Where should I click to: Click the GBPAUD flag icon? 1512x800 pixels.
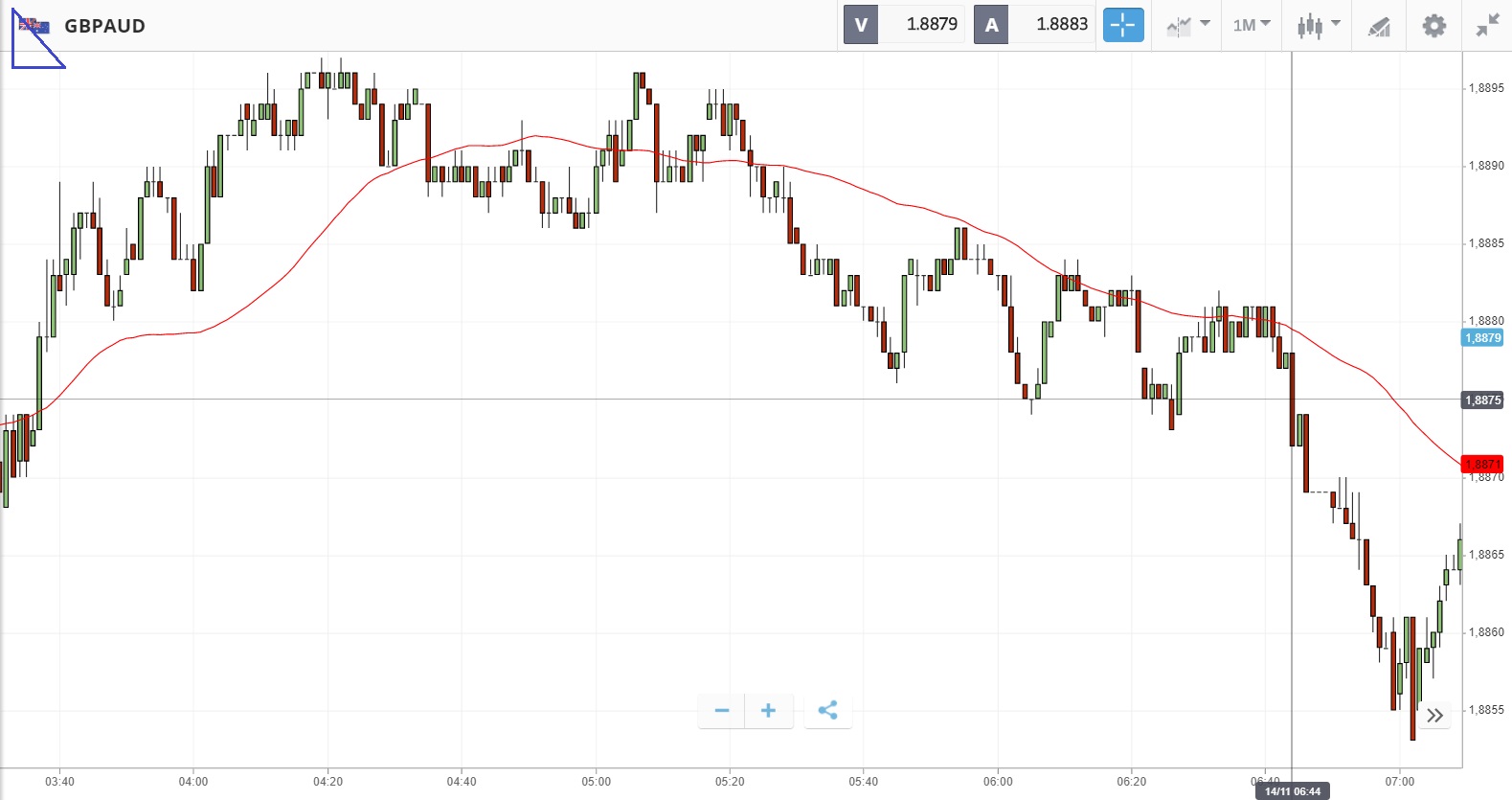click(34, 26)
